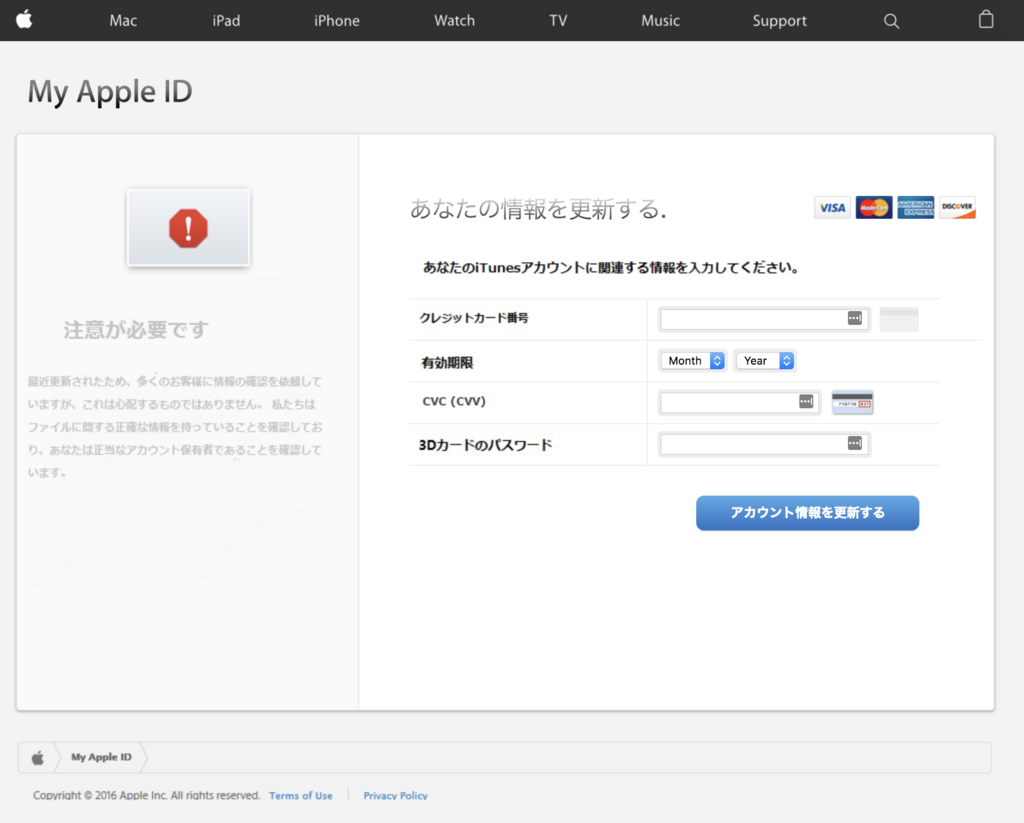Open the TV menu item
The height and width of the screenshot is (823, 1024).
click(558, 21)
